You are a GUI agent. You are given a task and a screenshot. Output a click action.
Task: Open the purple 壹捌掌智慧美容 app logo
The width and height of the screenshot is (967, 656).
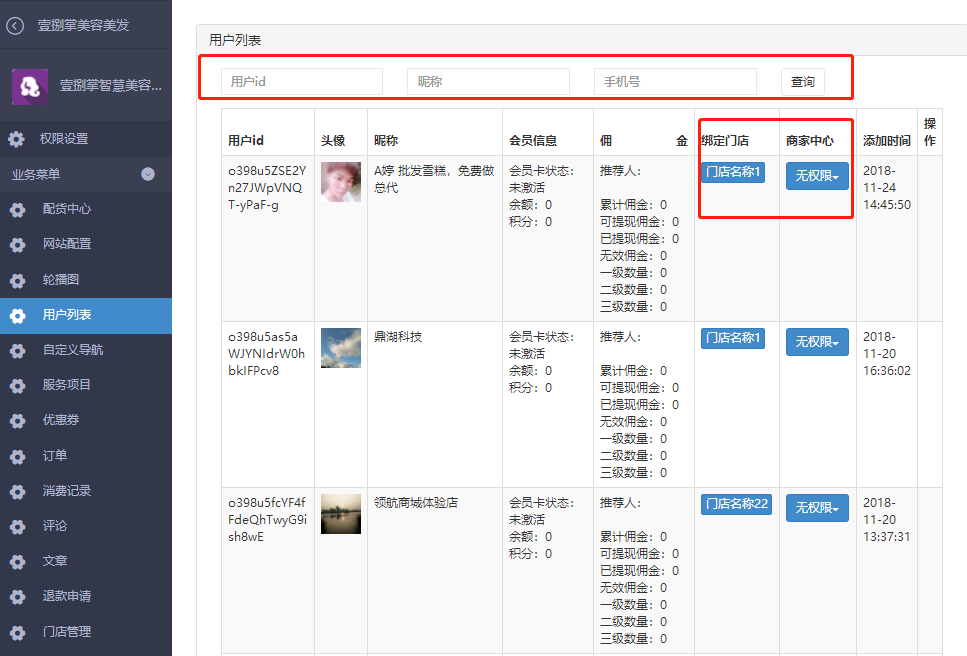pos(30,86)
